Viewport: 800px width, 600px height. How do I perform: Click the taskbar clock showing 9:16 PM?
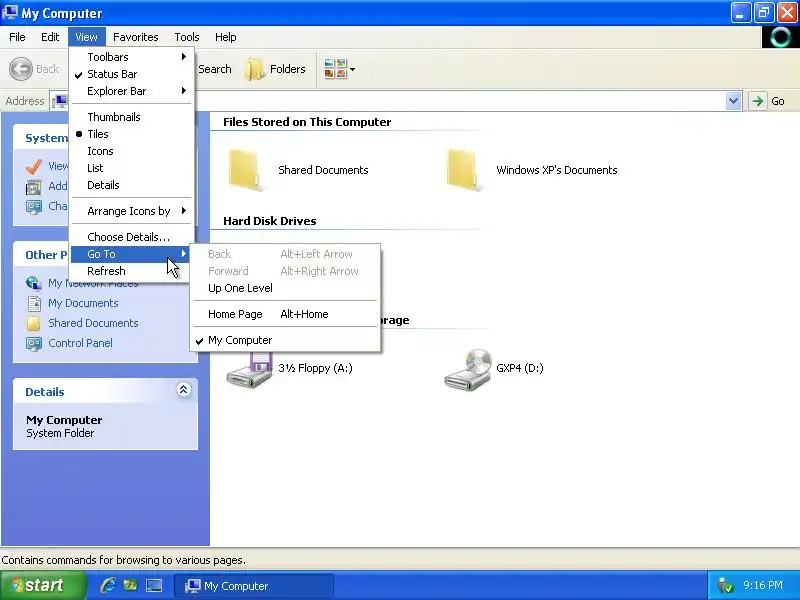coord(763,585)
